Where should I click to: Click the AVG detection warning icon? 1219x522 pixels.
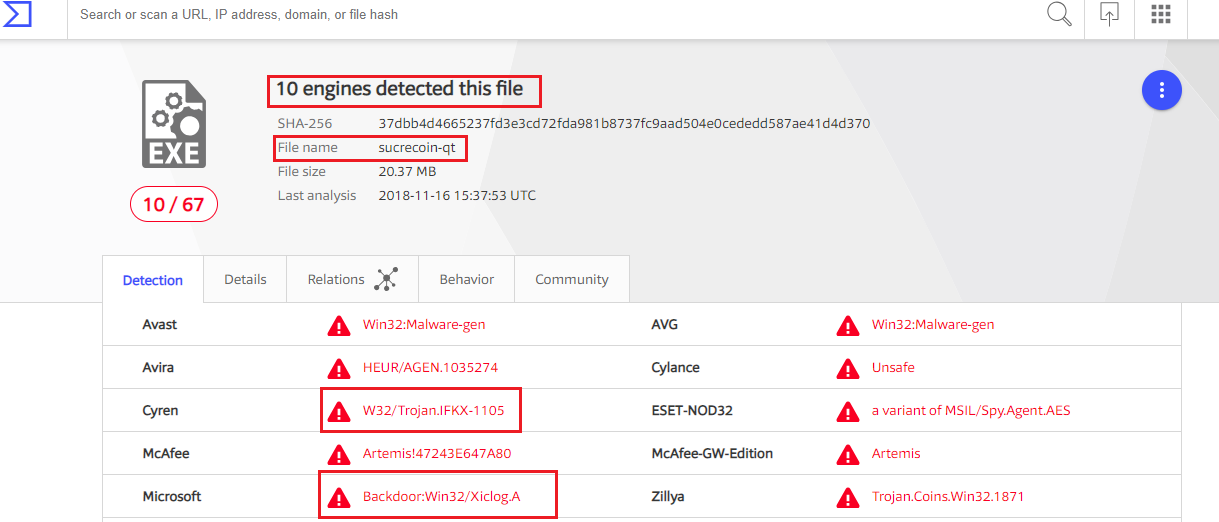848,325
